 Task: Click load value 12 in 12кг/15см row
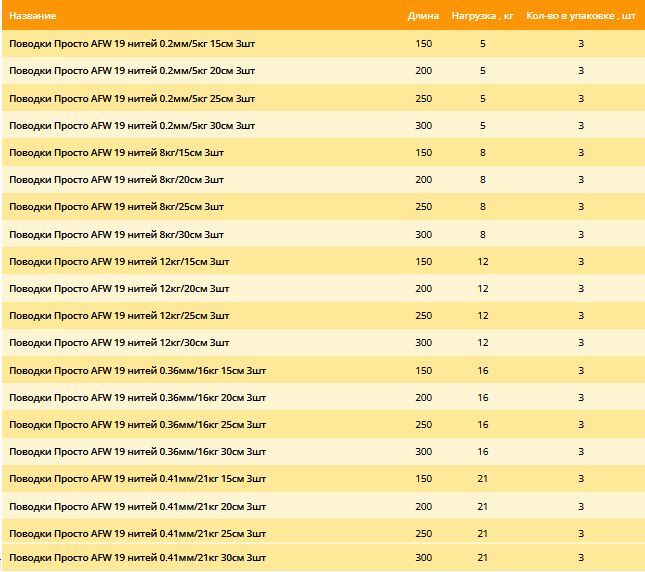click(483, 262)
